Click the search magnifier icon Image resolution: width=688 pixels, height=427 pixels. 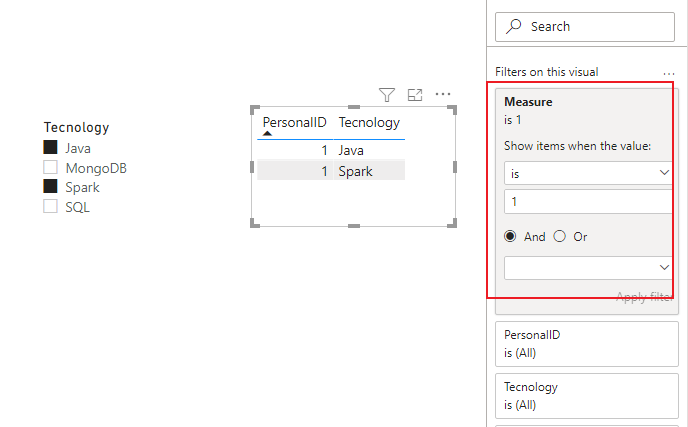coord(513,26)
